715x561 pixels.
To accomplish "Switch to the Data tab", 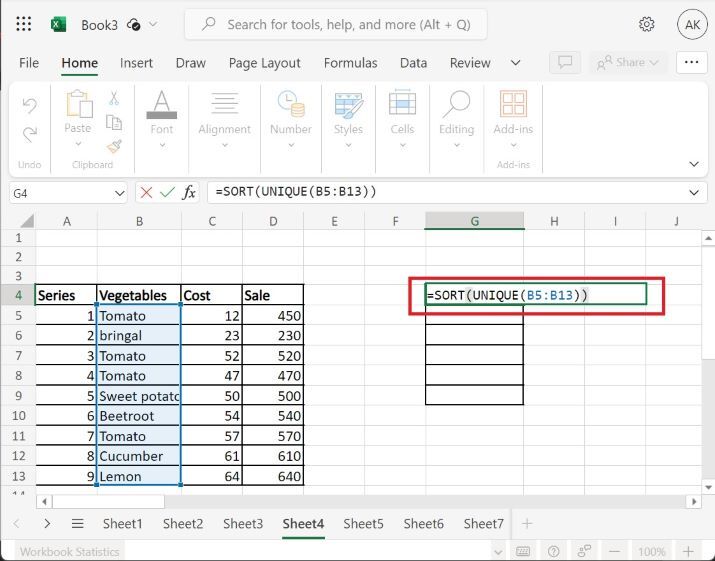I will (413, 63).
